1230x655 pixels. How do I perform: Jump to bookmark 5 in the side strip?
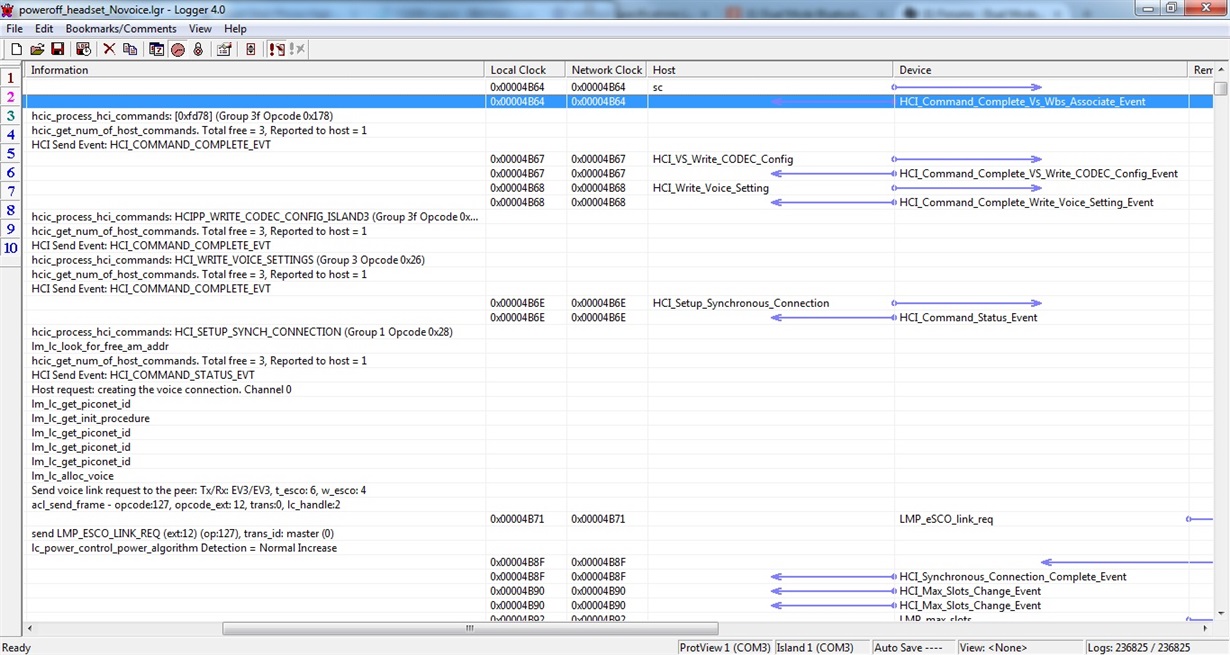(11, 154)
